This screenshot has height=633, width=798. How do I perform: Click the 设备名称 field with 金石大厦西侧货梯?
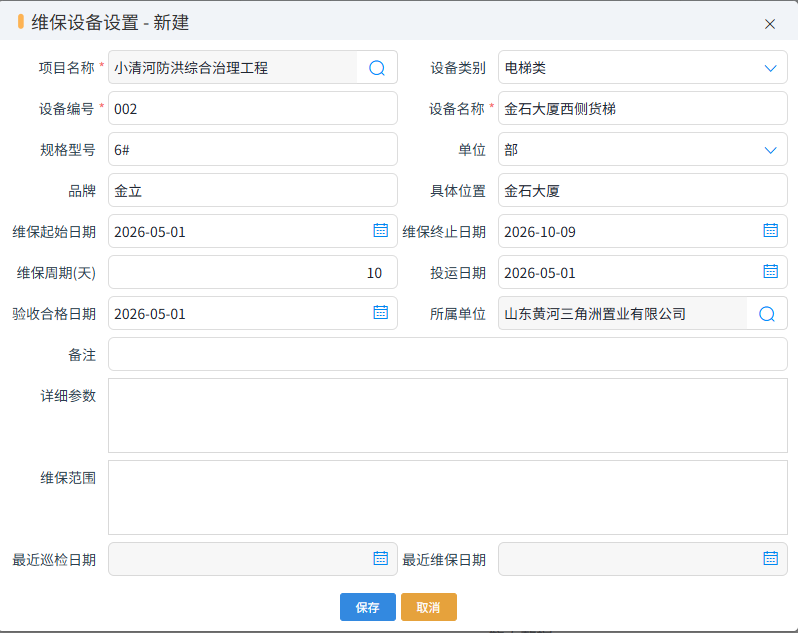[642, 108]
